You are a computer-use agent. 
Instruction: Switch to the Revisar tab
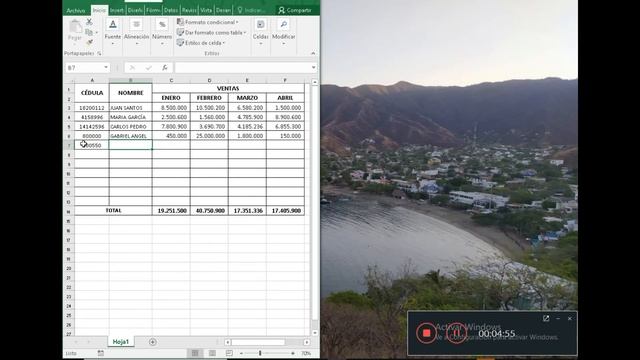189,10
